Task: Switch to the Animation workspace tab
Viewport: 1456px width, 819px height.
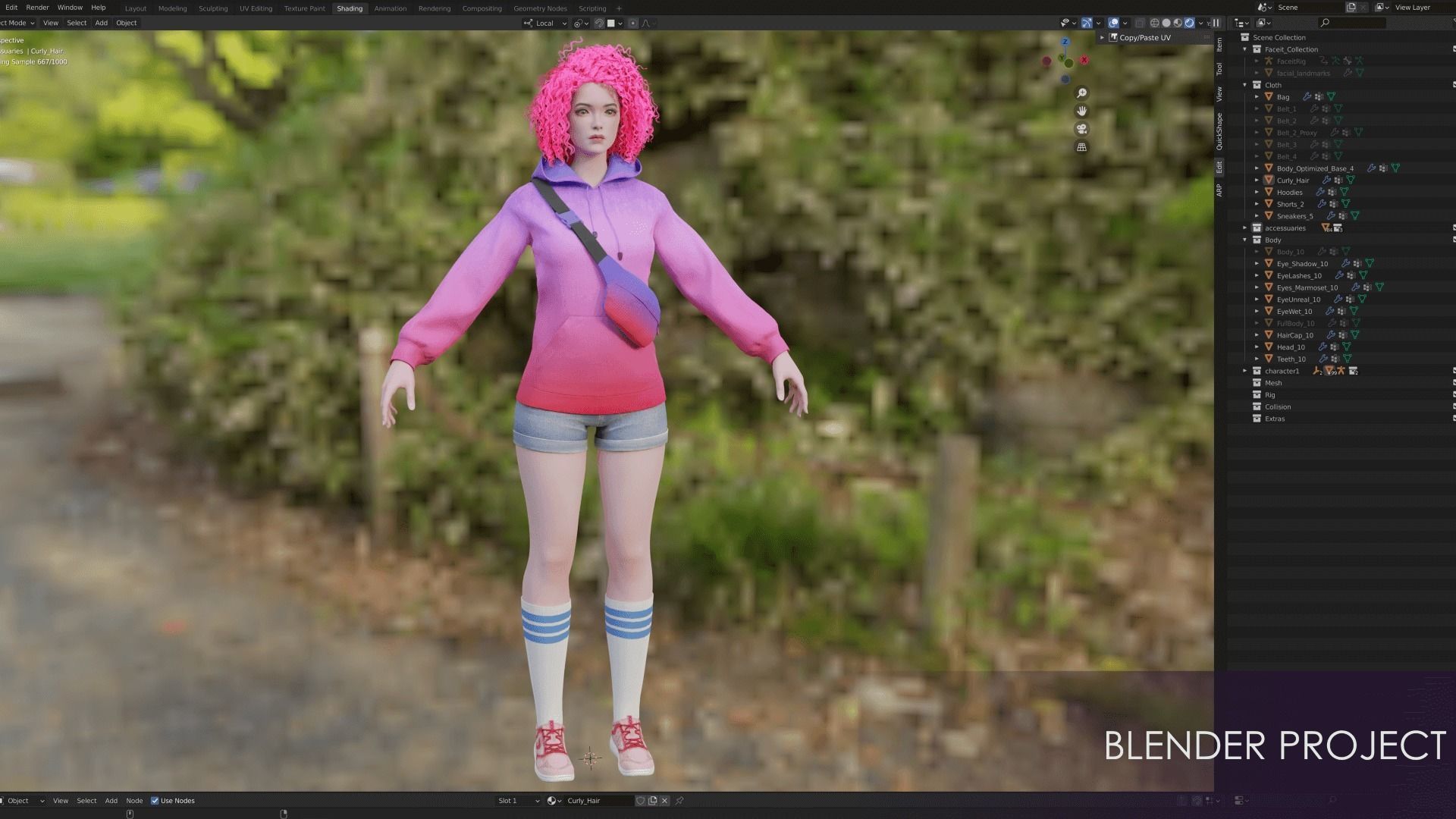Action: pos(390,8)
